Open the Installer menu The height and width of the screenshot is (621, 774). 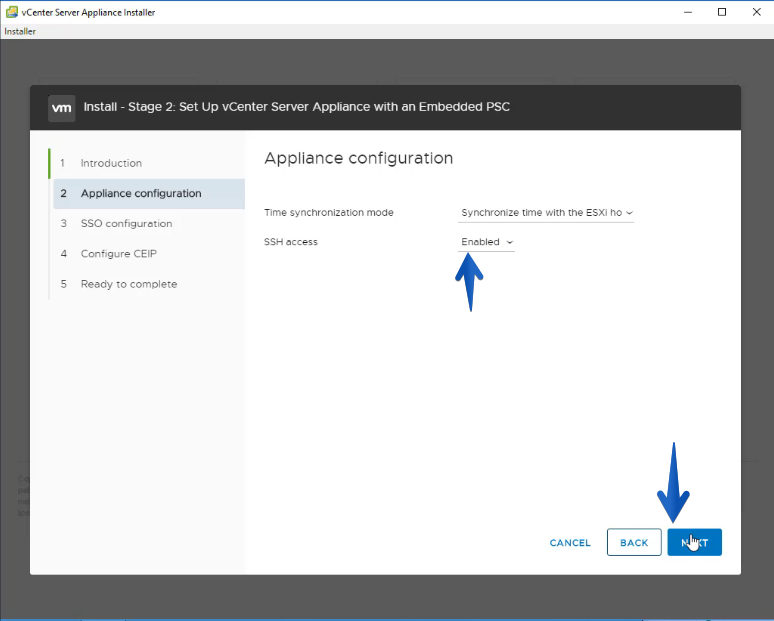20,31
